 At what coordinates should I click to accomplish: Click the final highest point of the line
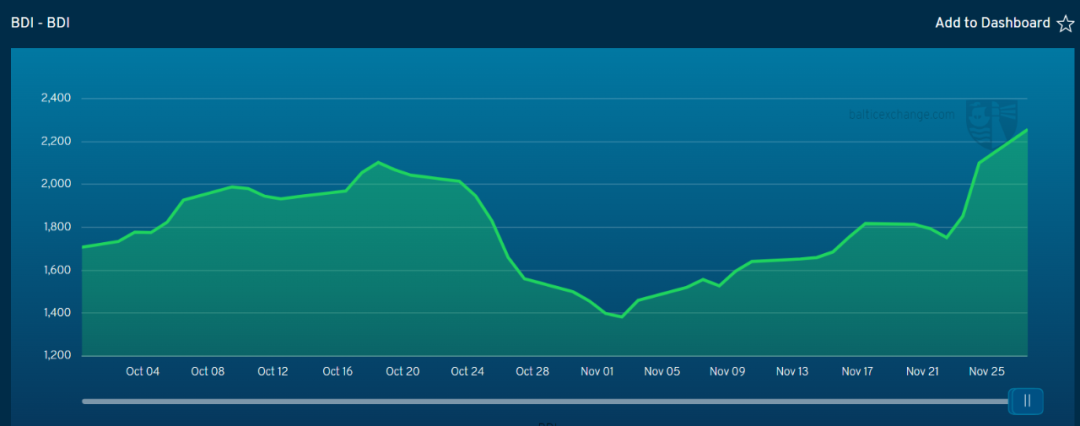pyautogui.click(x=1027, y=130)
